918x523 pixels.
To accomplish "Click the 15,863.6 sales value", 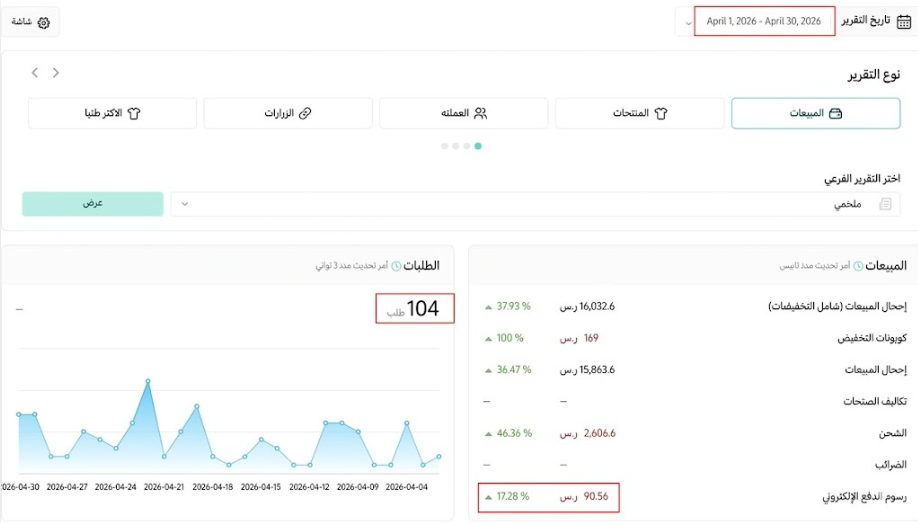I will (x=596, y=370).
